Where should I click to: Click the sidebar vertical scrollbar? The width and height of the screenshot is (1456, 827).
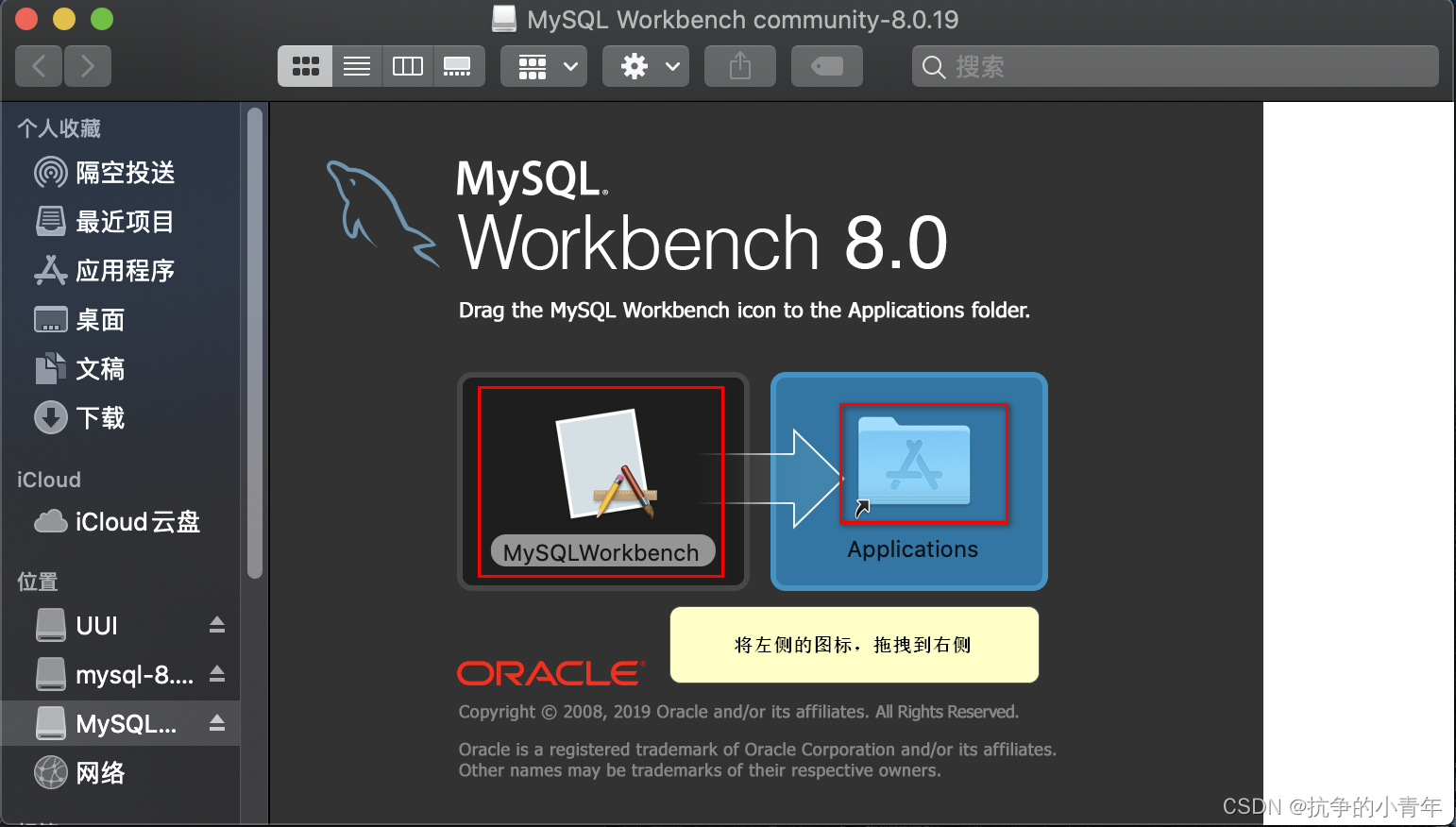(254, 342)
